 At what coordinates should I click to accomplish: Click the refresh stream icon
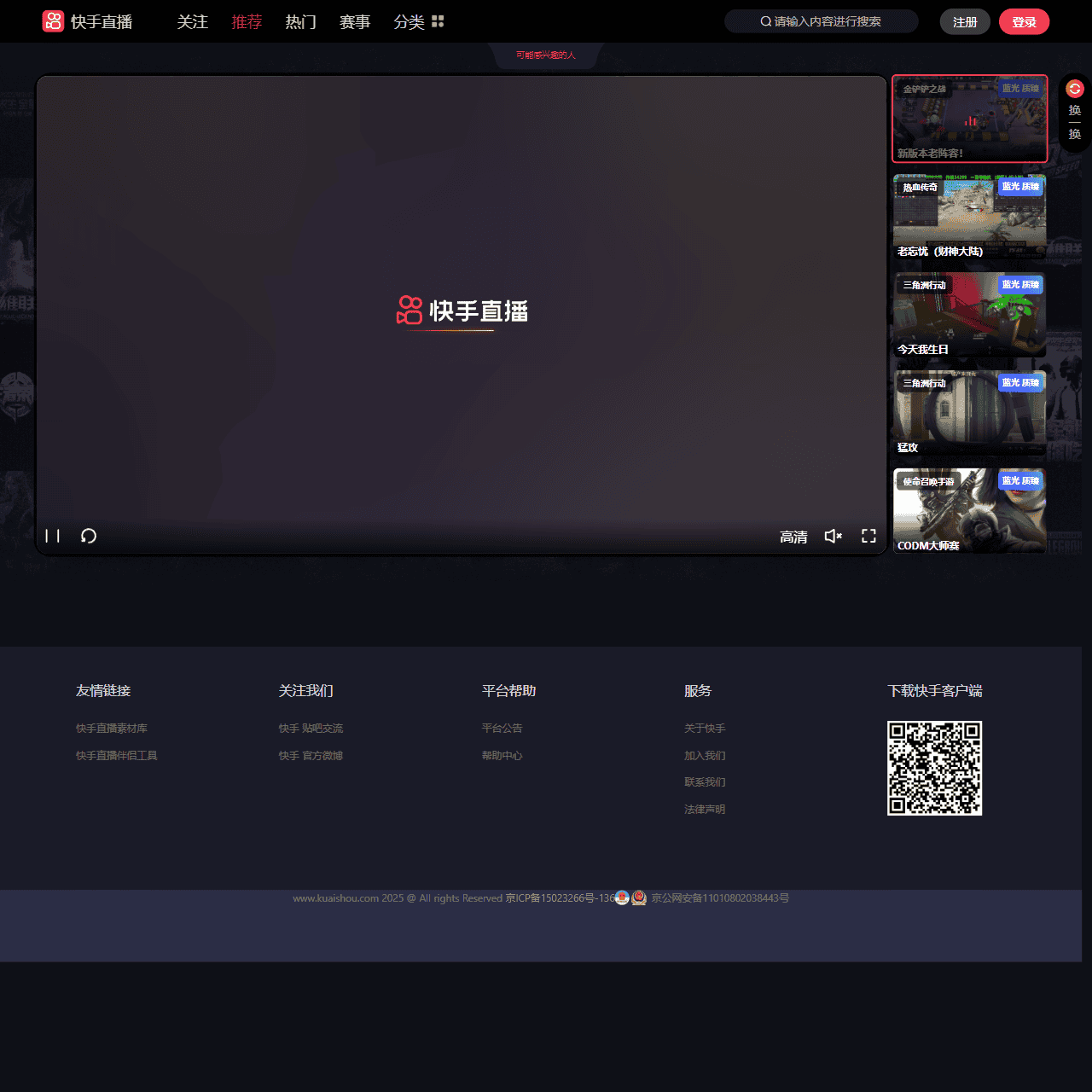[89, 536]
